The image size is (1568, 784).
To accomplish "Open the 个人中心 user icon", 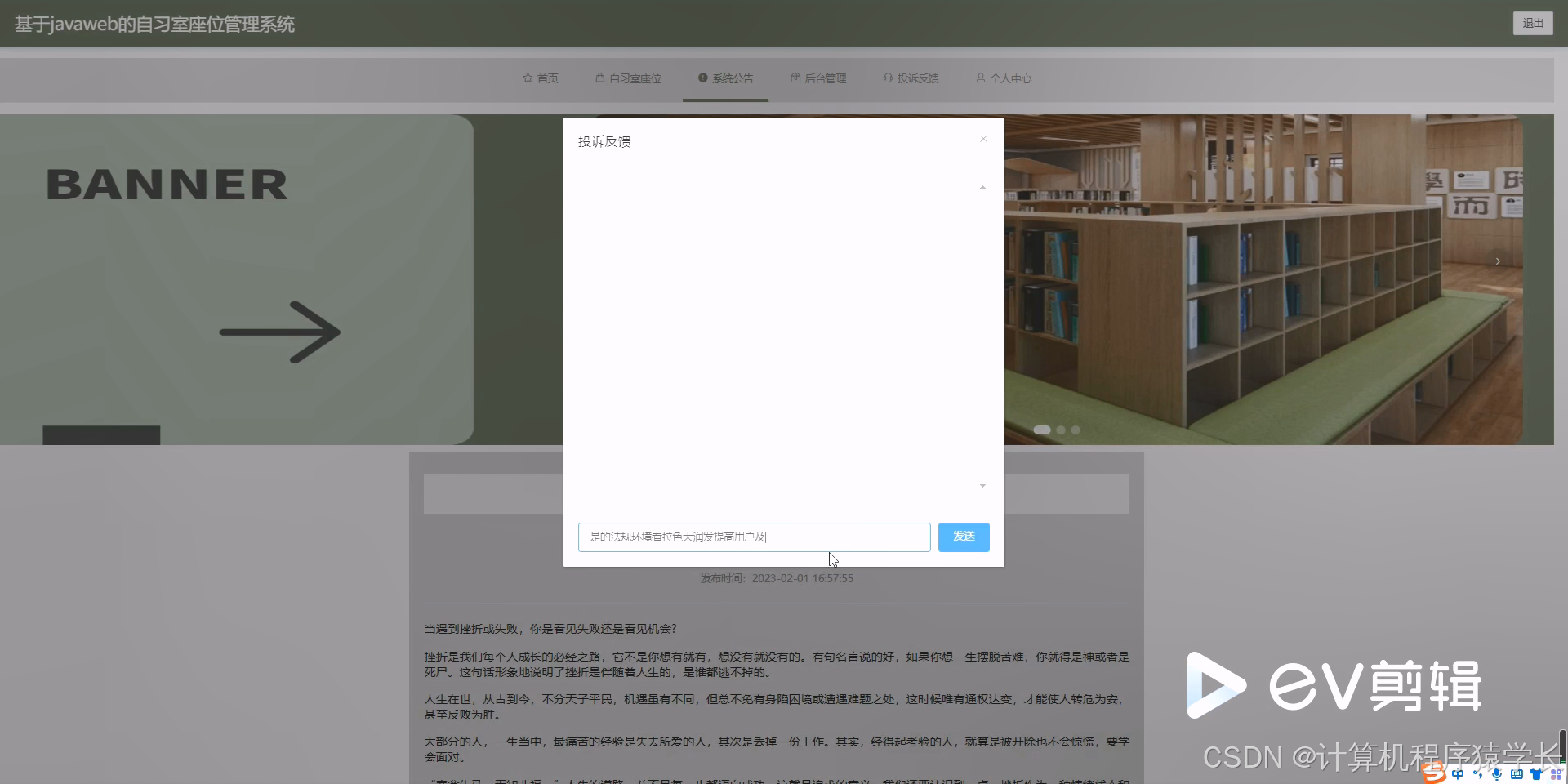I will pyautogui.click(x=980, y=78).
